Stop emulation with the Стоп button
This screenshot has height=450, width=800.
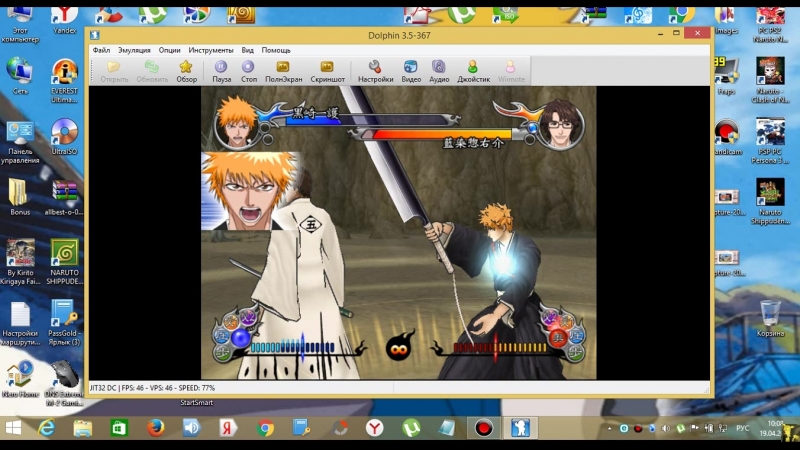pos(248,71)
